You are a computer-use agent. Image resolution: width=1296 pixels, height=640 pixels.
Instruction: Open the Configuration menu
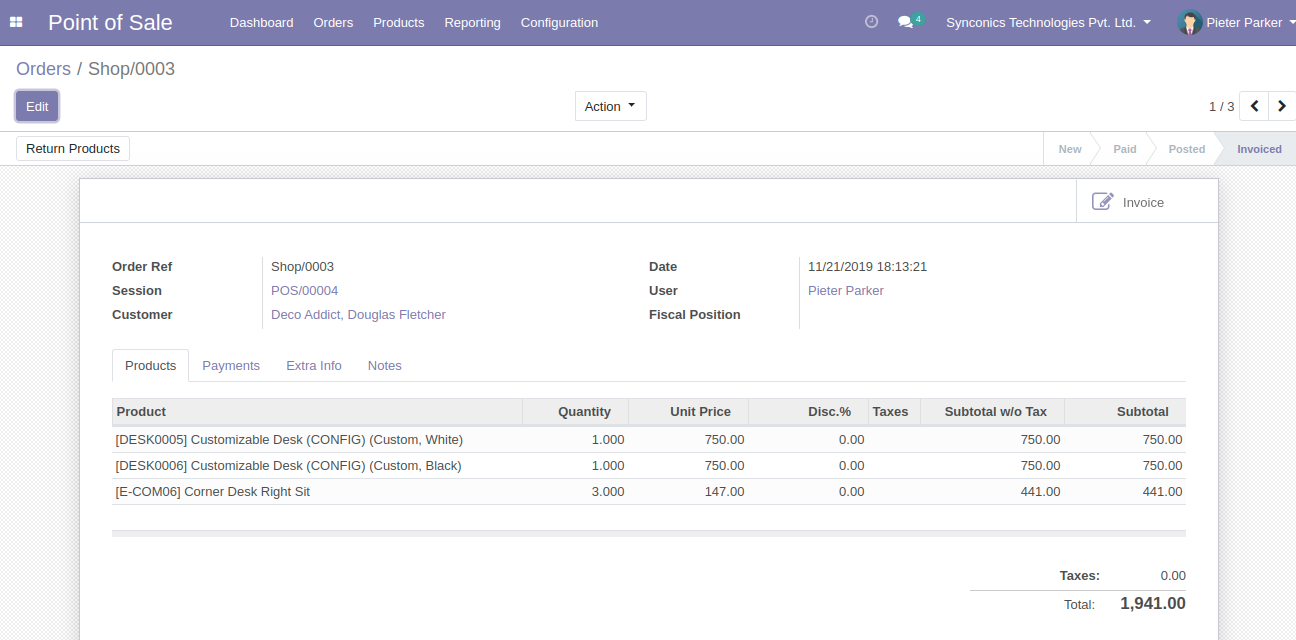tap(559, 22)
